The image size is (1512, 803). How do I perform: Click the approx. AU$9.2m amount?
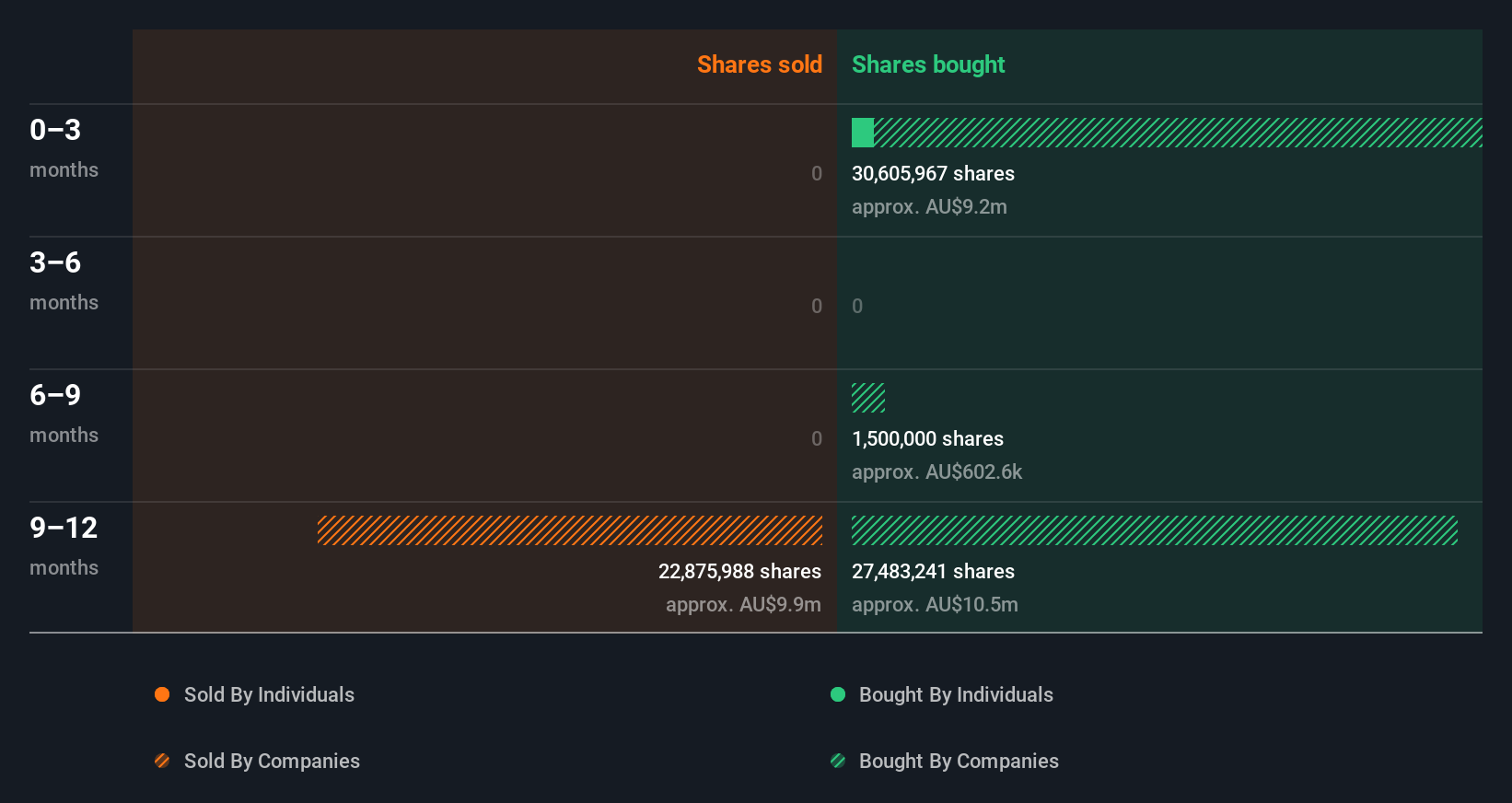(x=929, y=206)
